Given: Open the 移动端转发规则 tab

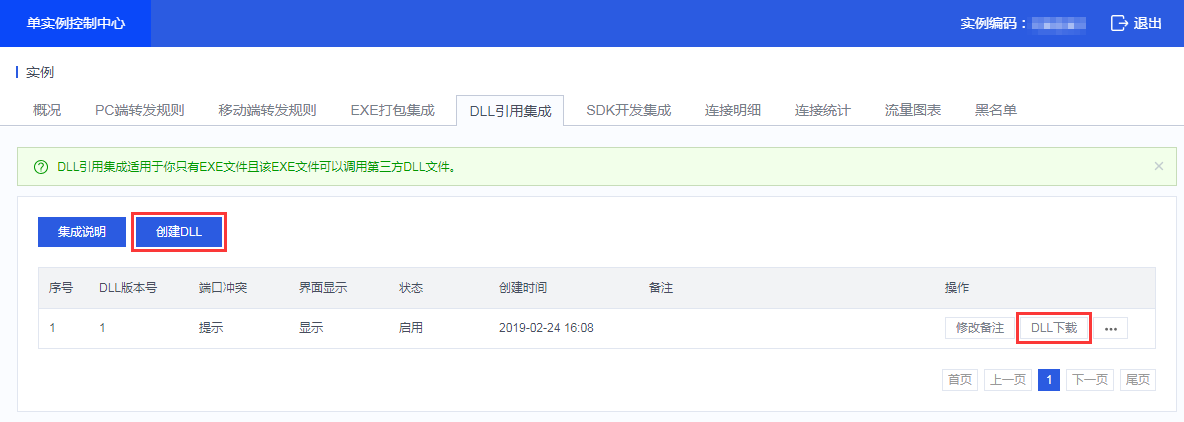Looking at the screenshot, I should pos(267,110).
